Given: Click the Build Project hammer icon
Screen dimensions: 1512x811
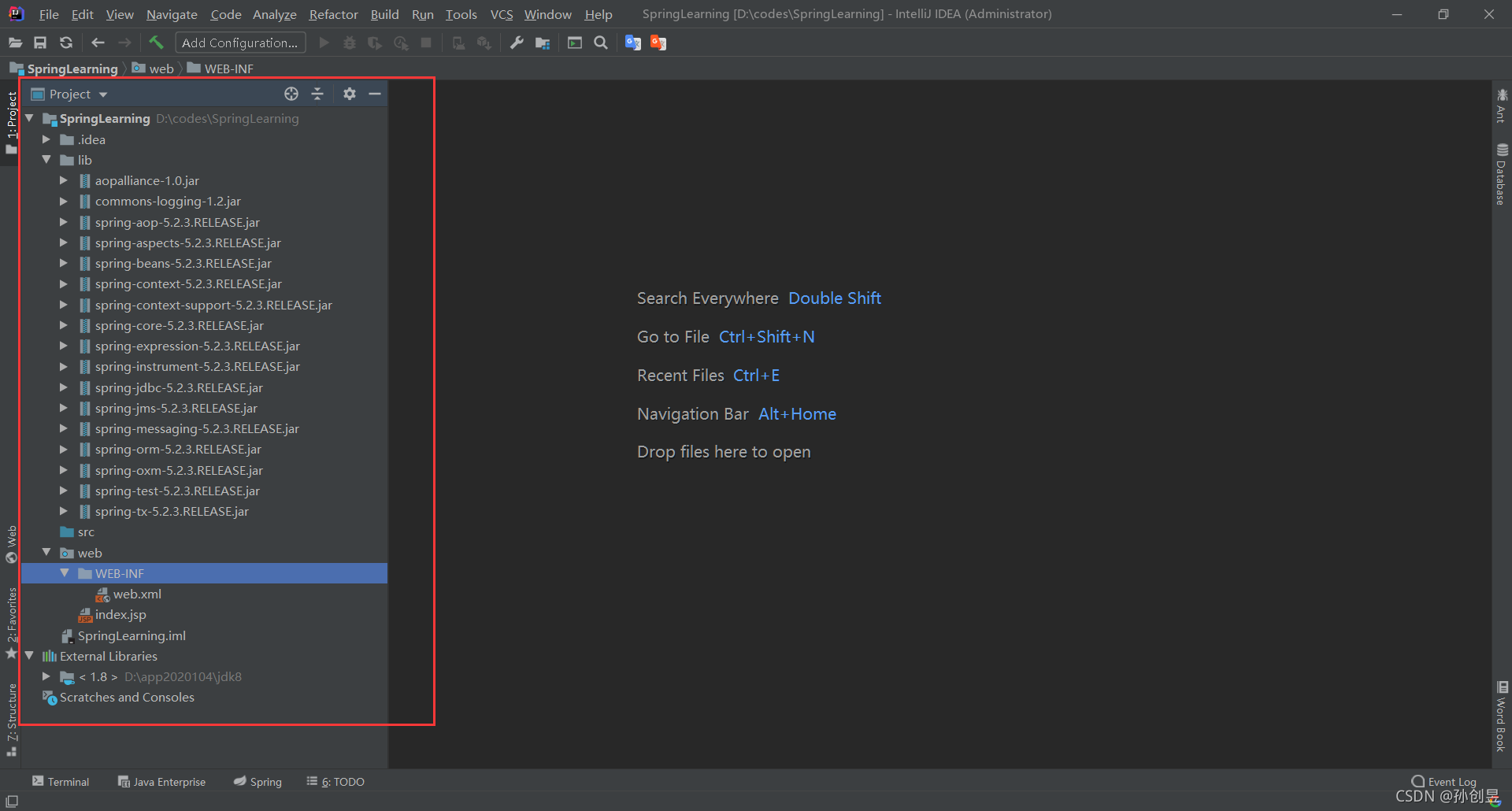Looking at the screenshot, I should point(156,43).
